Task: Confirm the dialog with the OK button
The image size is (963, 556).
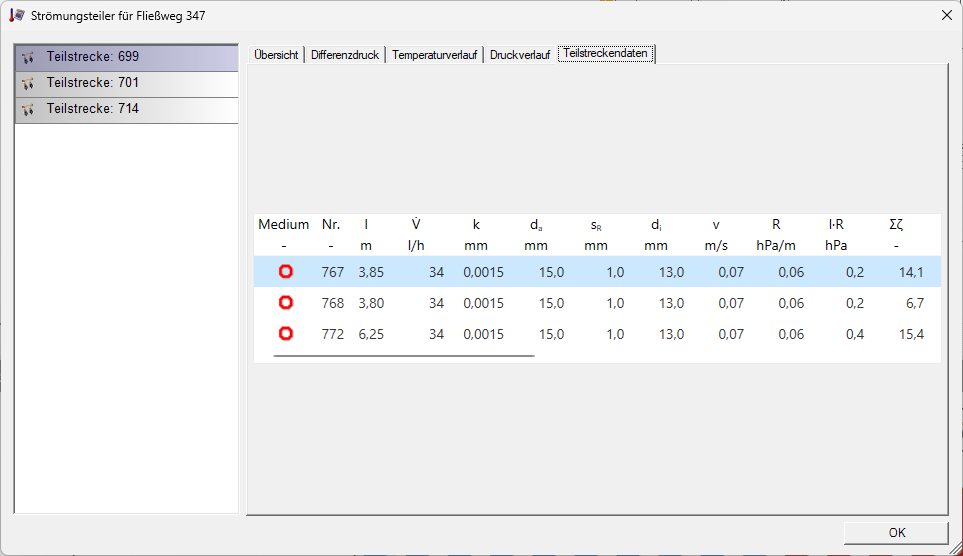Action: click(x=896, y=533)
